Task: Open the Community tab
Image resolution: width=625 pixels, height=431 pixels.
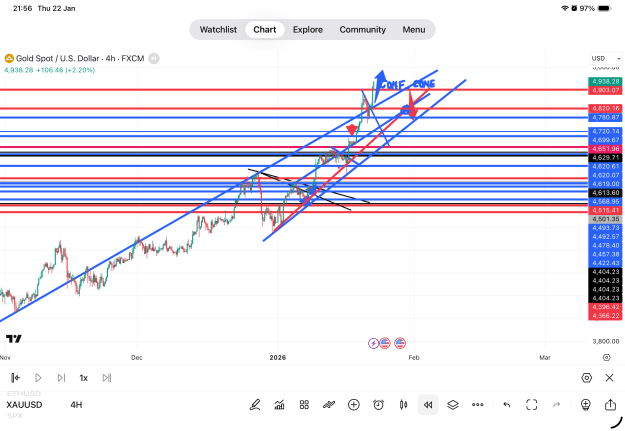Action: 362,30
